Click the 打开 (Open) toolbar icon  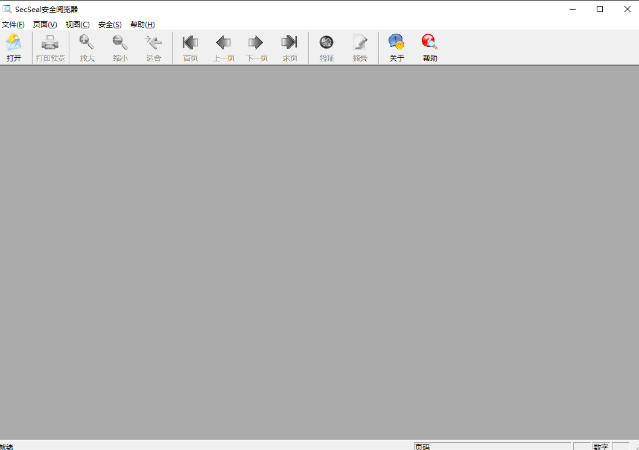[x=13, y=46]
